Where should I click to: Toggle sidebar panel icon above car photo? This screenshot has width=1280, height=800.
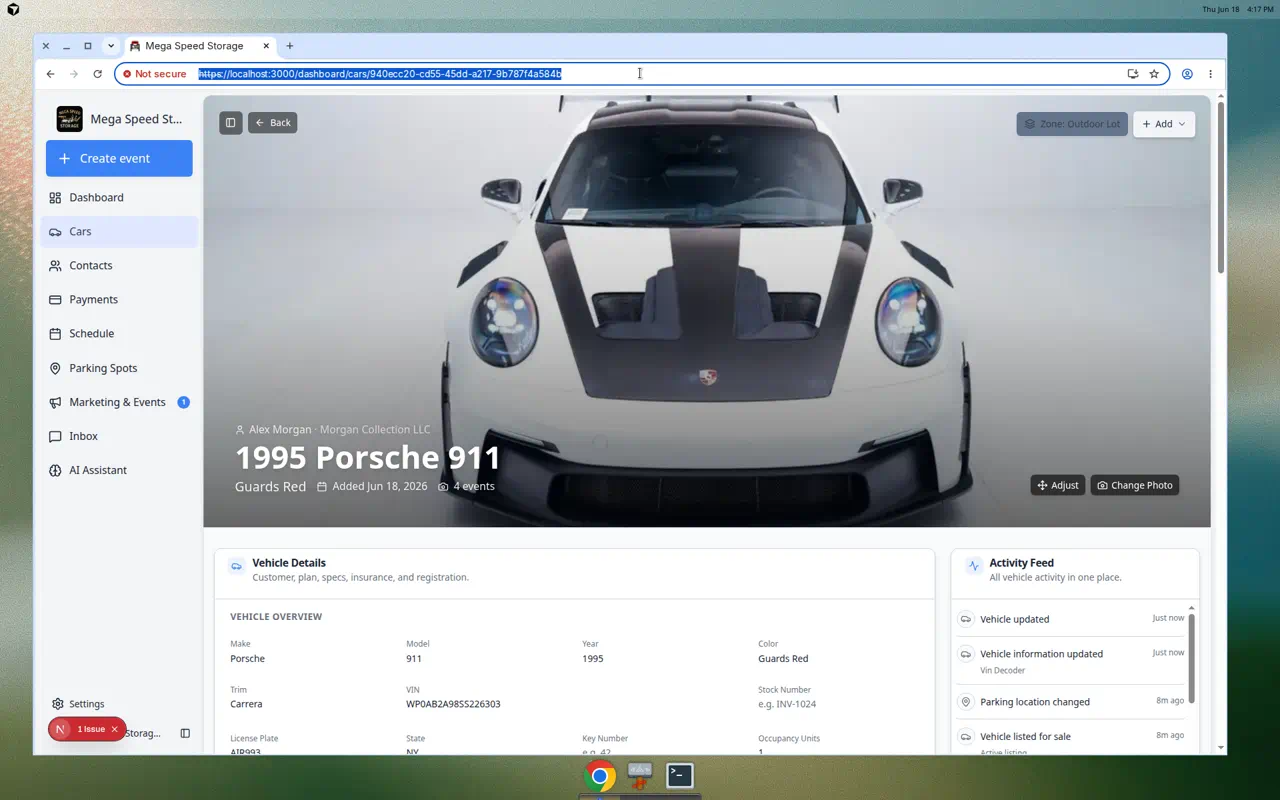tap(231, 123)
